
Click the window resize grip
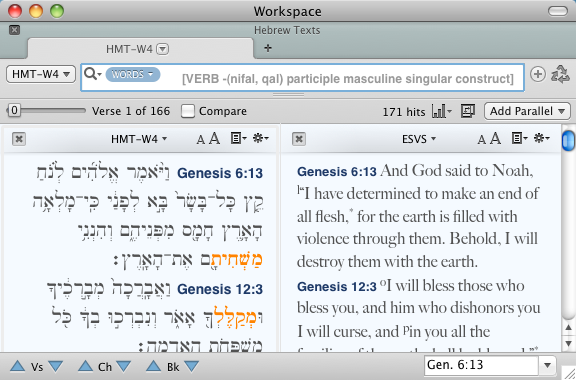(x=569, y=373)
